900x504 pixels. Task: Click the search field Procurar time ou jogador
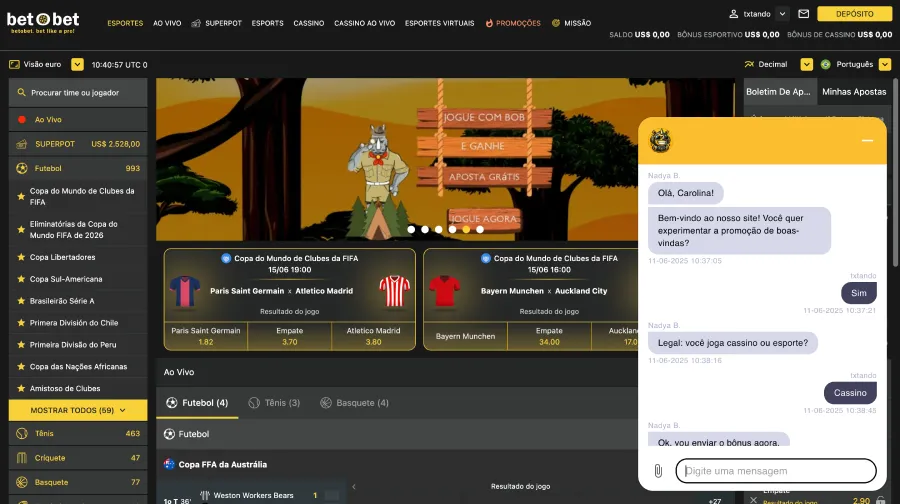(x=78, y=92)
